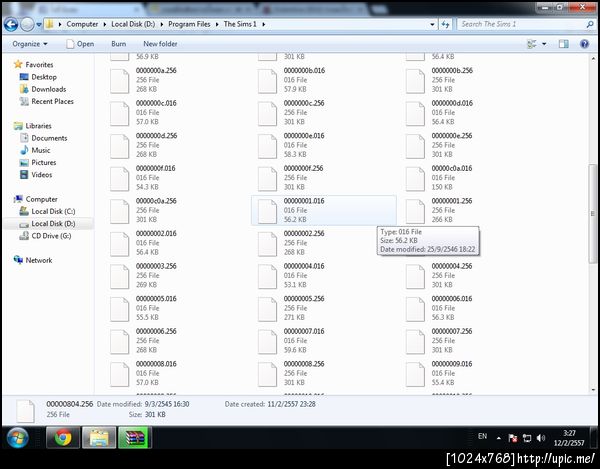Viewport: 600px width, 469px height.
Task: Open CD Drive (G:)
Action: (46, 236)
